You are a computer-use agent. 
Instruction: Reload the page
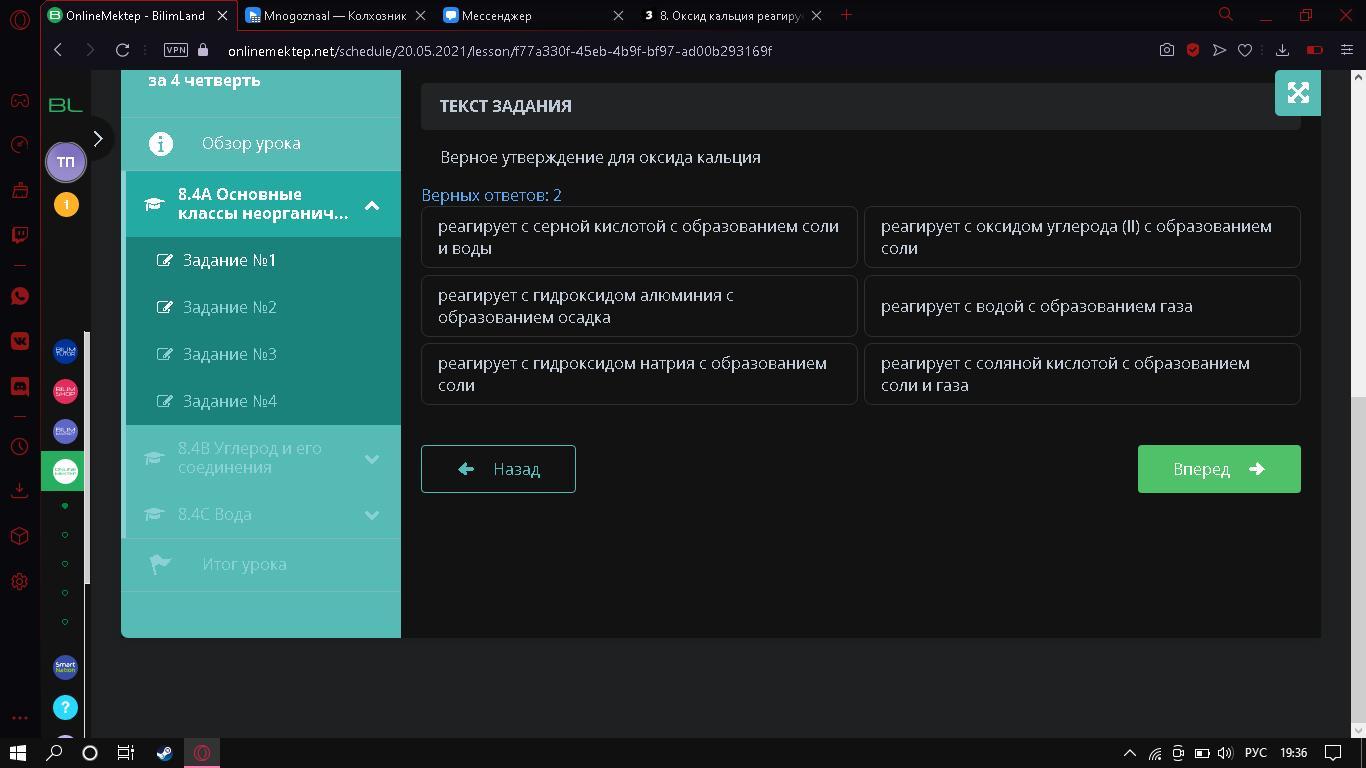point(122,50)
